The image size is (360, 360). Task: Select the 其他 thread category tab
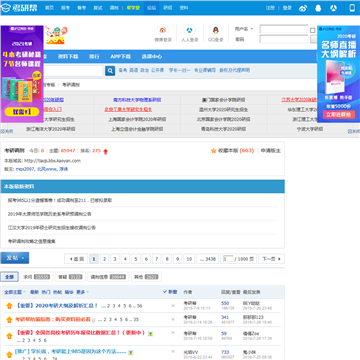point(146,277)
